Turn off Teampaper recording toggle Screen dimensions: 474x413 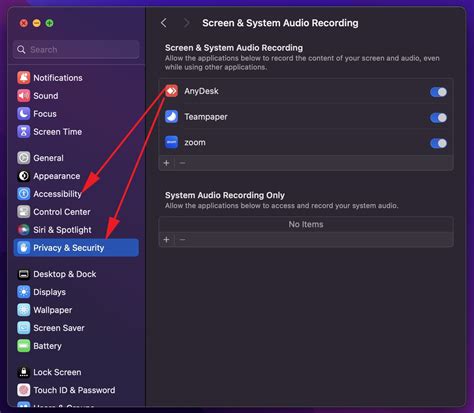(x=438, y=118)
